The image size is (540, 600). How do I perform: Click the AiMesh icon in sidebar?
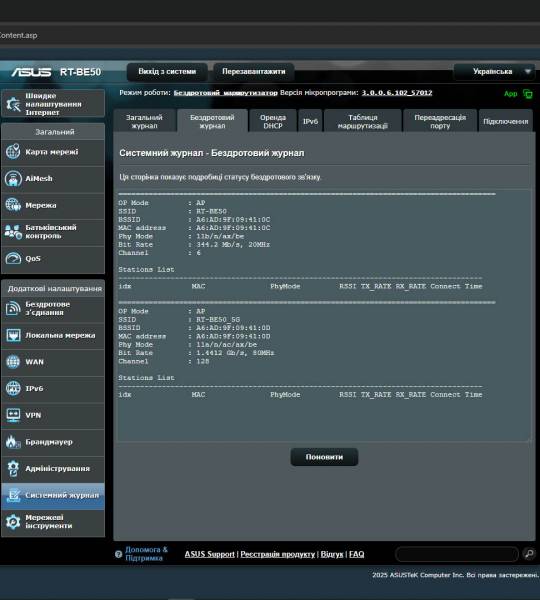pyautogui.click(x=13, y=178)
